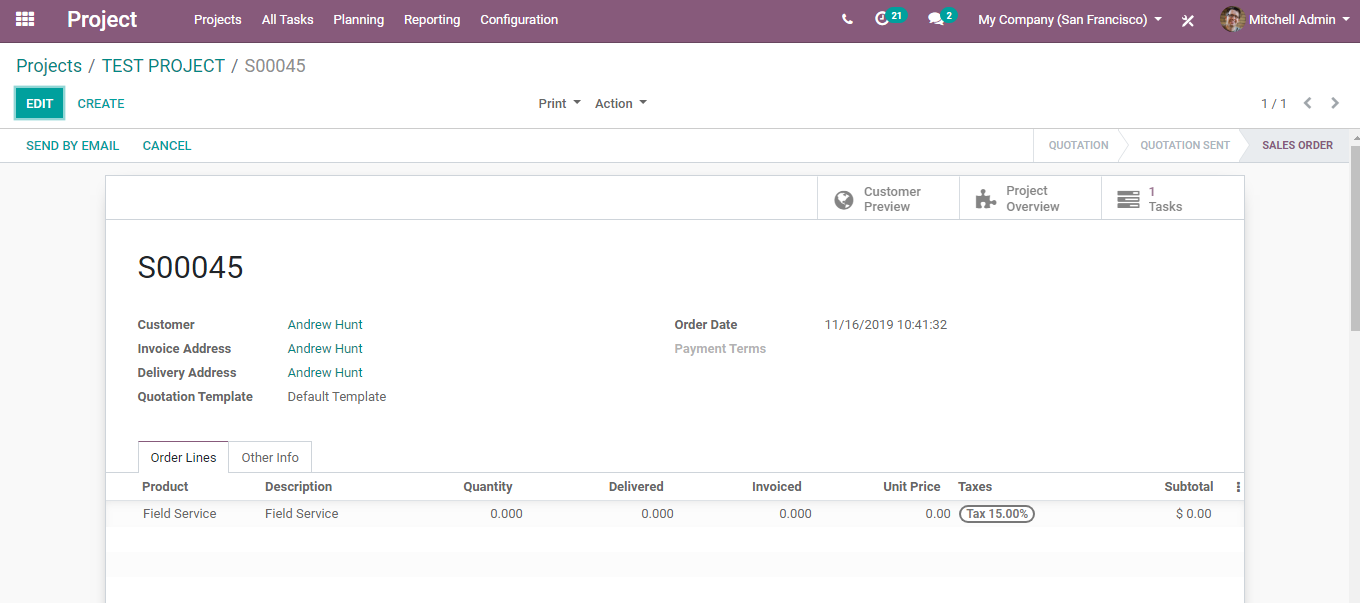1360x603 pixels.
Task: Open Delivery Address link Andrew Hunt
Action: click(325, 373)
